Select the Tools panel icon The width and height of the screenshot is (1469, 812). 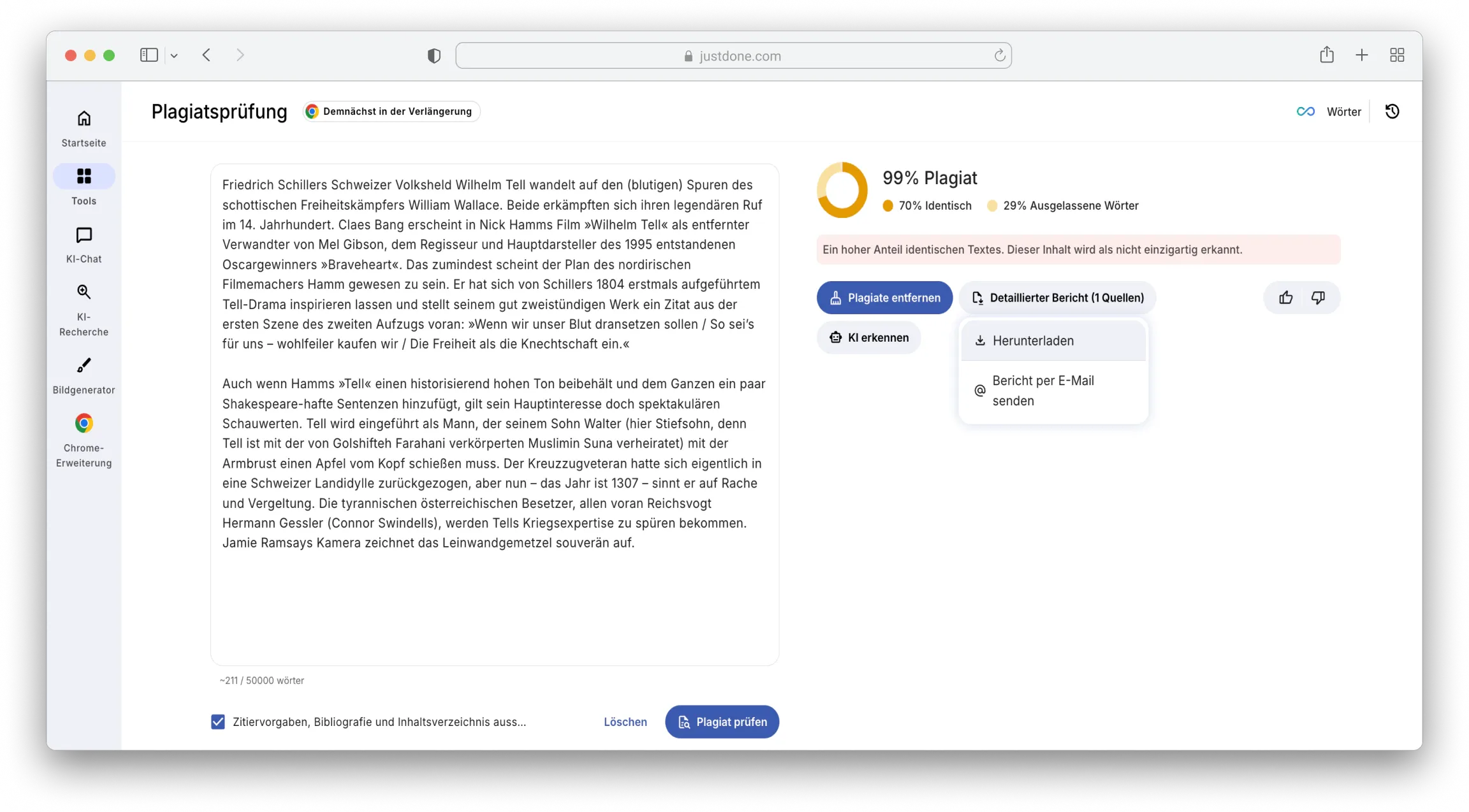[84, 177]
